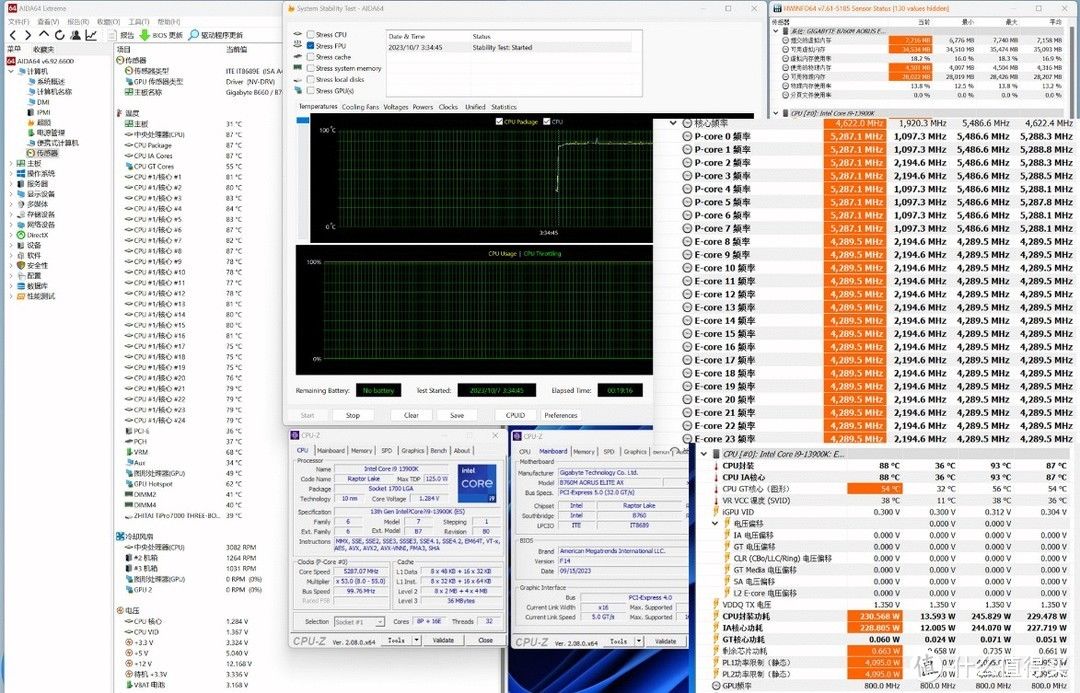Click the AIDA64 Extreme title bar logo
Image resolution: width=1080 pixels, height=693 pixels.
click(x=12, y=8)
